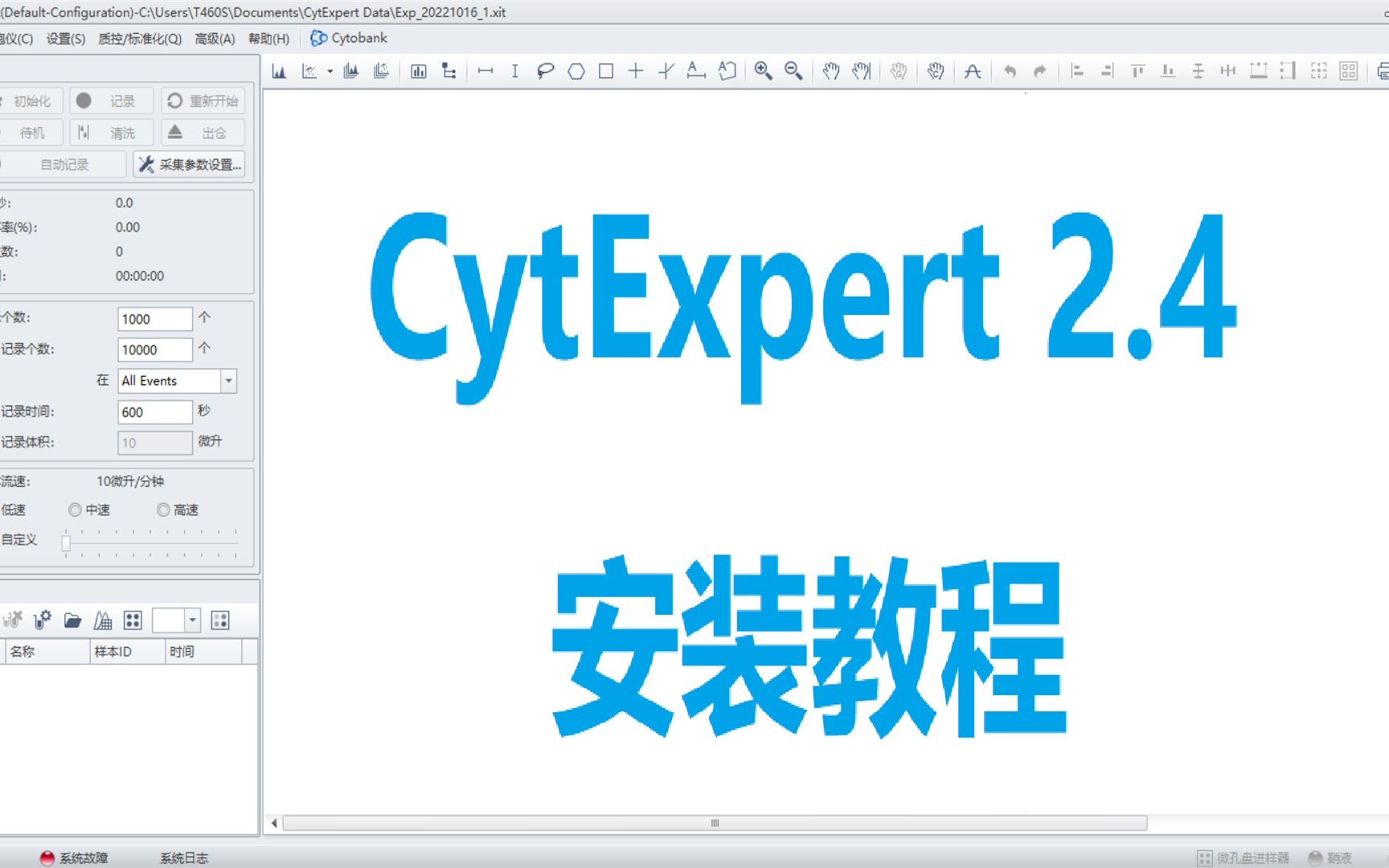
Task: Select the 高速 flow rate option
Action: (163, 510)
